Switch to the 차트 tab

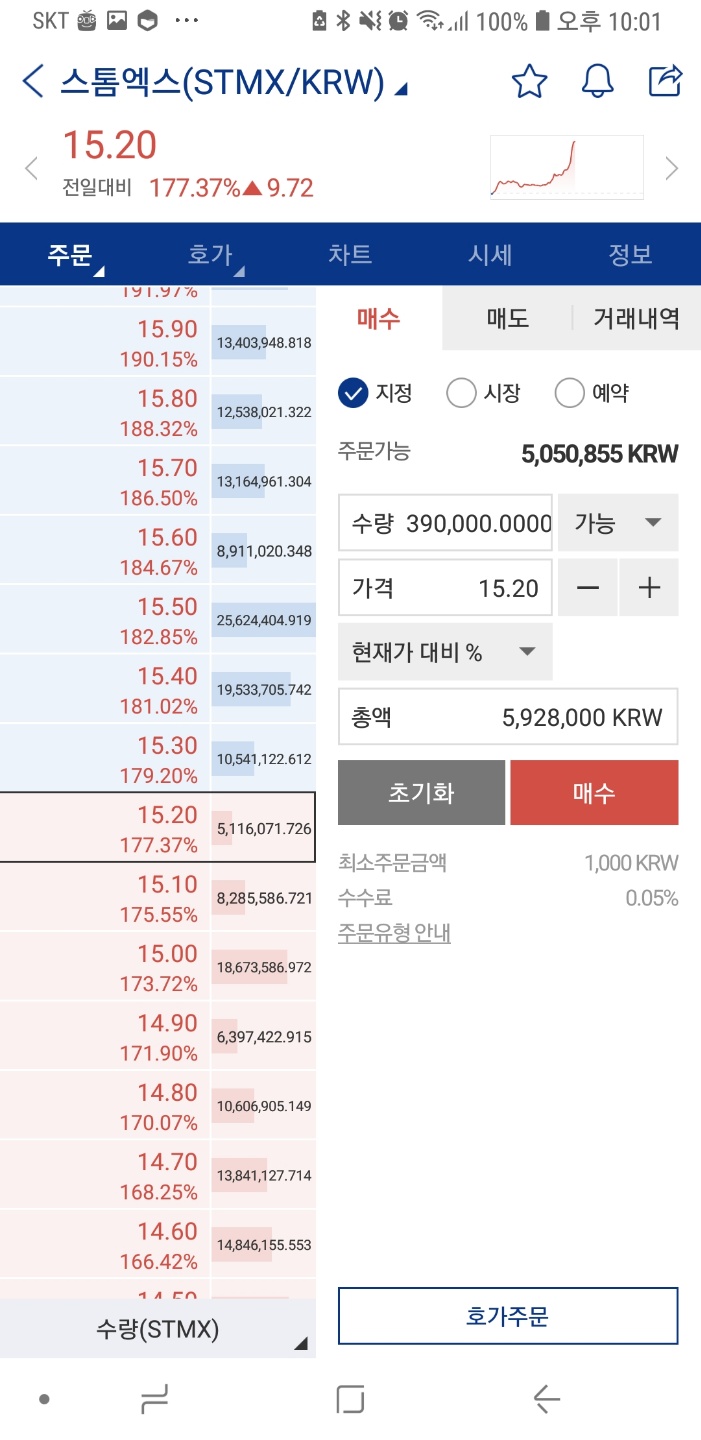350,254
